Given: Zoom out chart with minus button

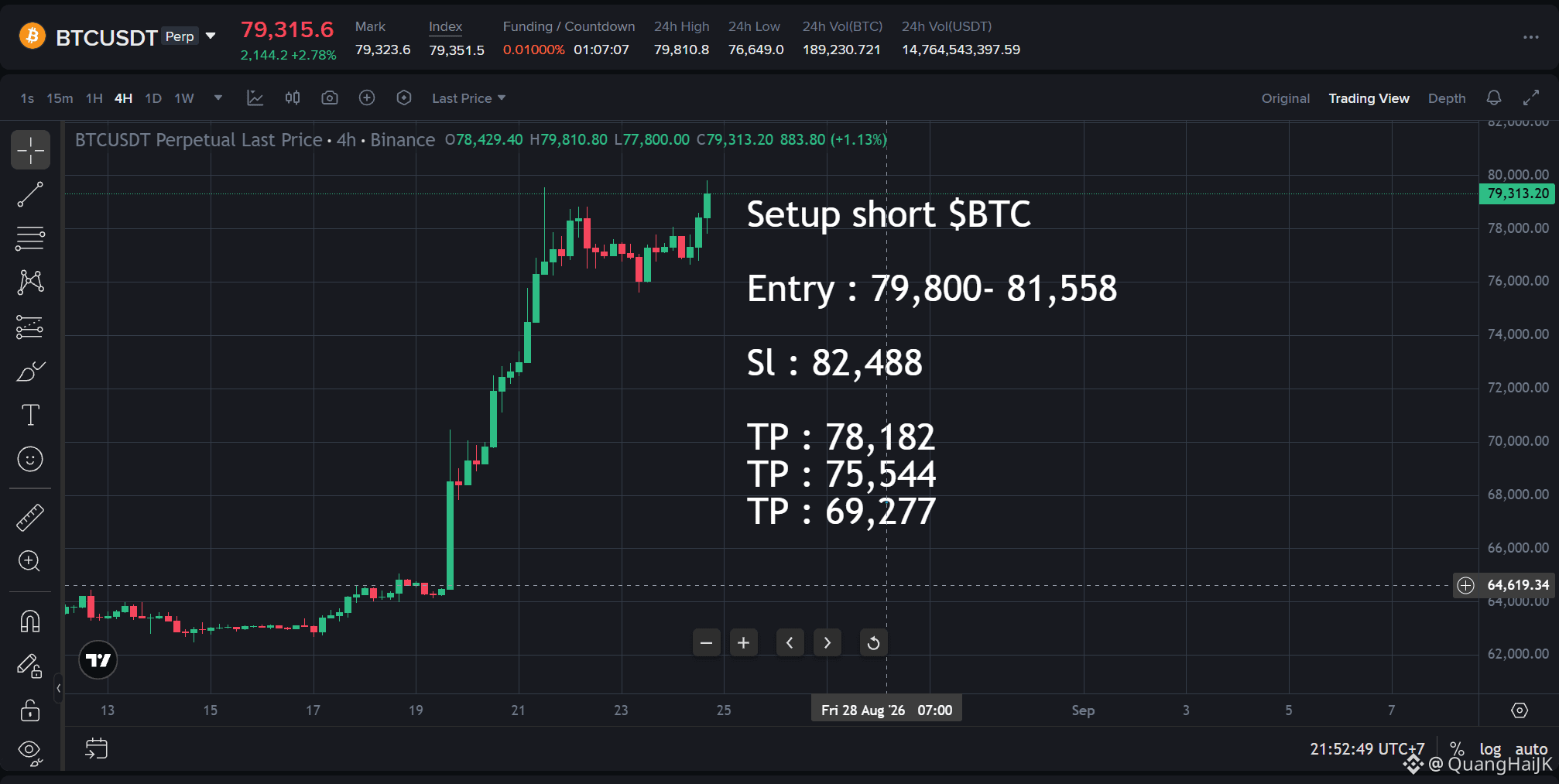Looking at the screenshot, I should 707,642.
